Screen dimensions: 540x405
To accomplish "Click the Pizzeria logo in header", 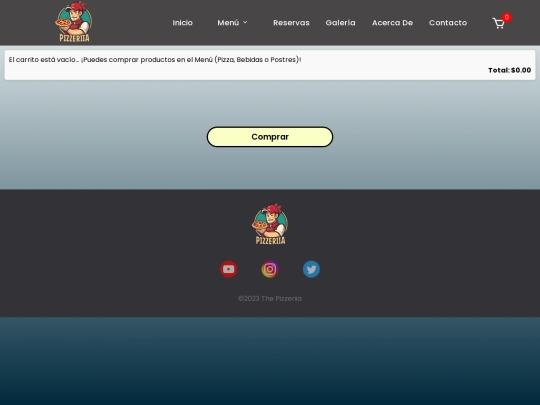I will (74, 22).
